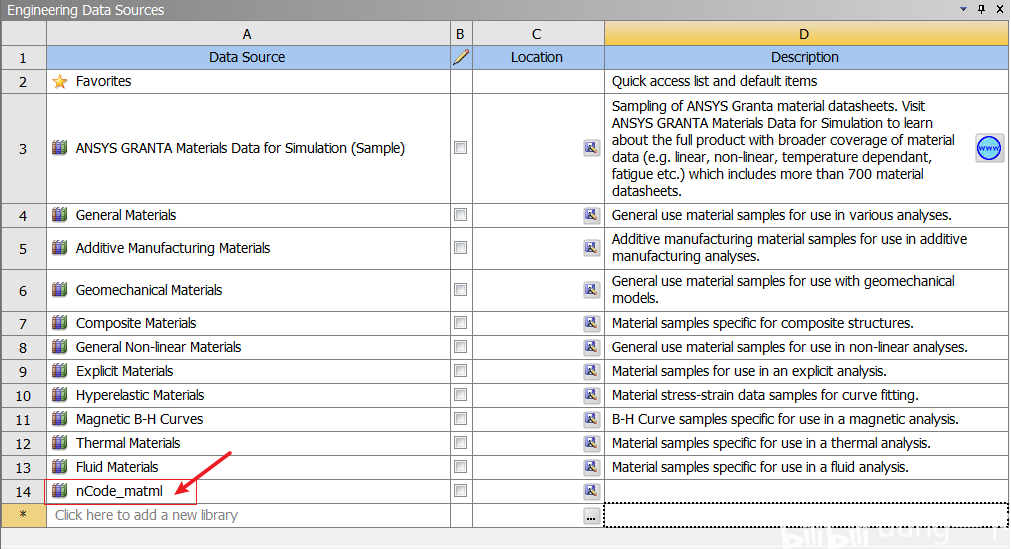This screenshot has height=549, width=1011.
Task: Click 'Quick access list and default items' description
Action: click(714, 81)
